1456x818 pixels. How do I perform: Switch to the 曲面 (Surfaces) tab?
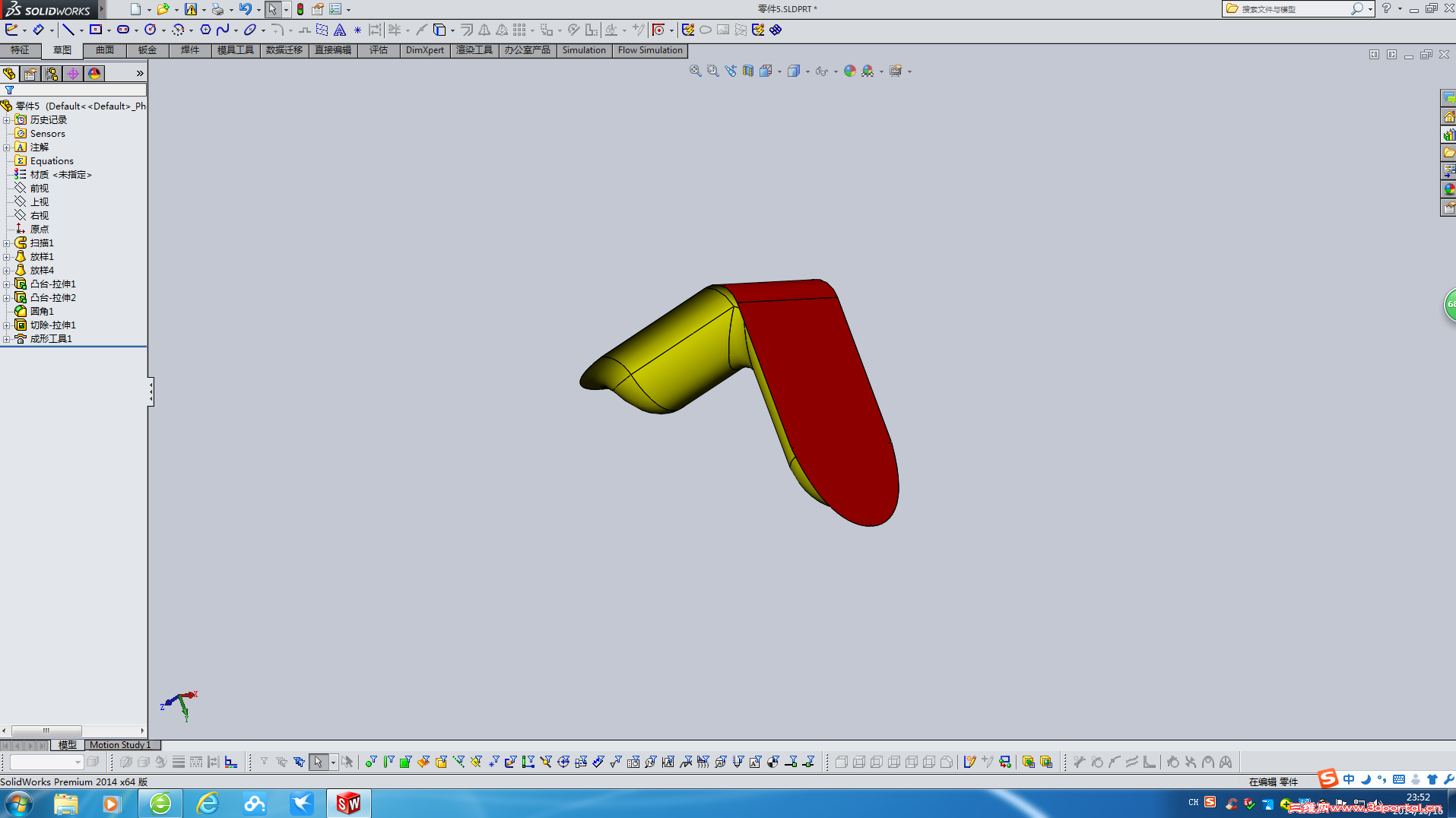tap(105, 50)
